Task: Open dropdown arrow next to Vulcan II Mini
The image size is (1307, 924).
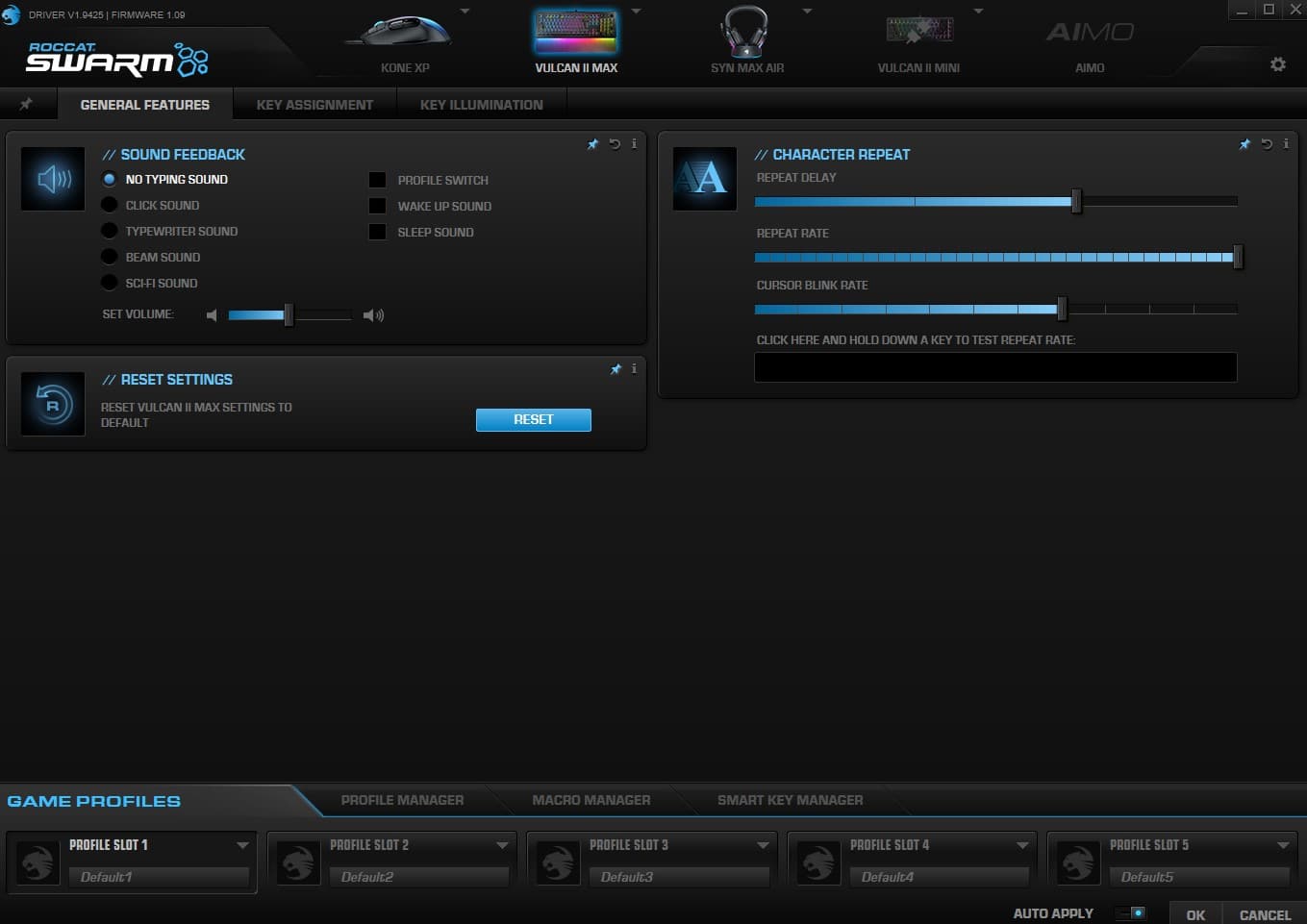Action: point(978,12)
